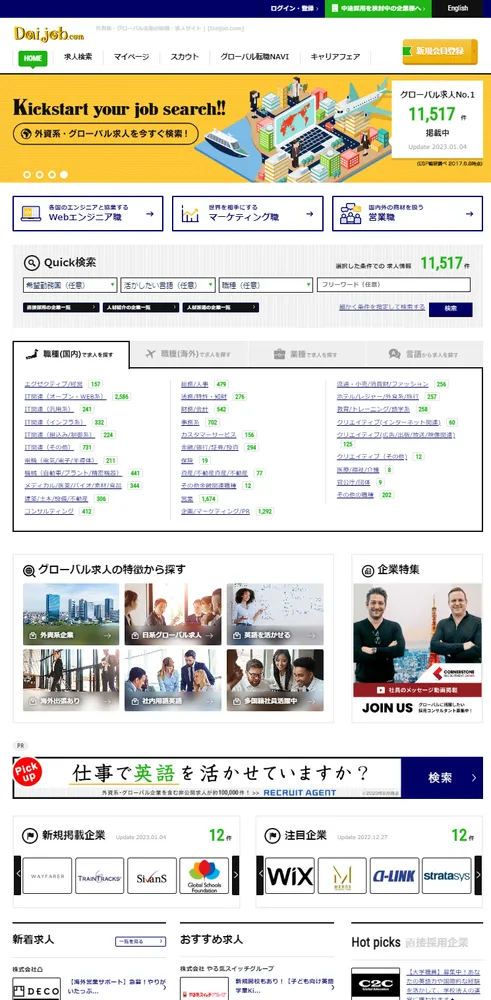This screenshot has height=1000, width=491.
Task: Open the 職種 dropdown
Action: tap(266, 285)
